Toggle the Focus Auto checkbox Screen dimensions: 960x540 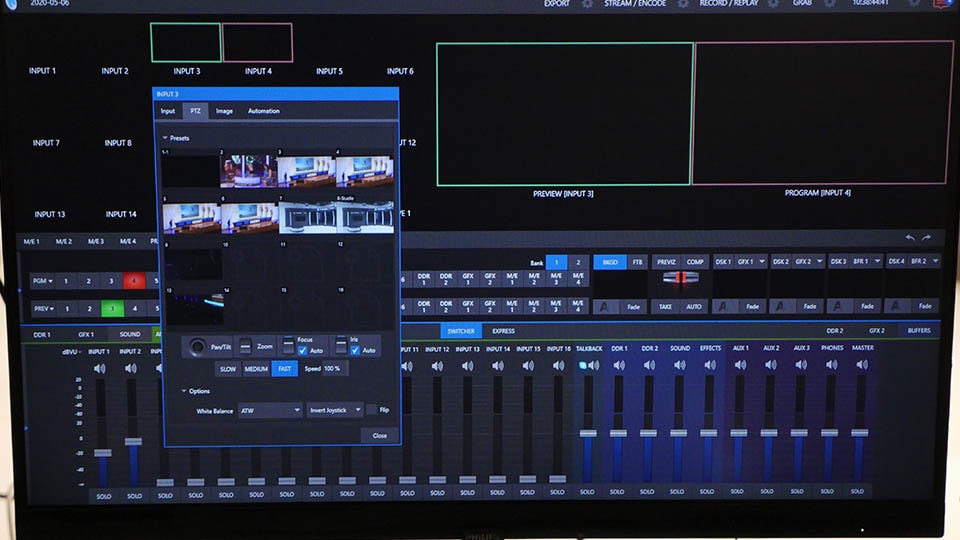[x=302, y=351]
